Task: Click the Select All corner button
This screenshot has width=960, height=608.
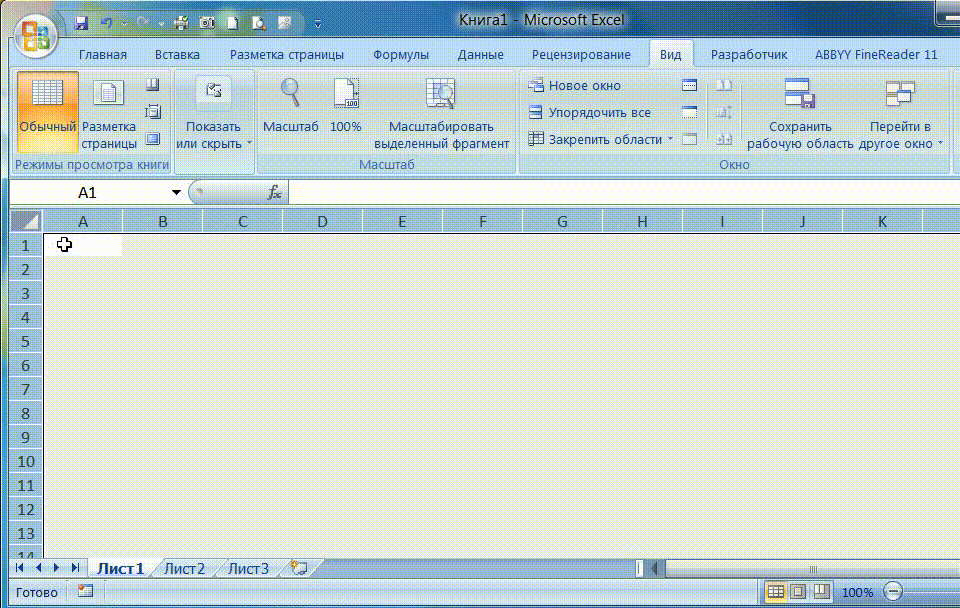Action: (x=26, y=221)
